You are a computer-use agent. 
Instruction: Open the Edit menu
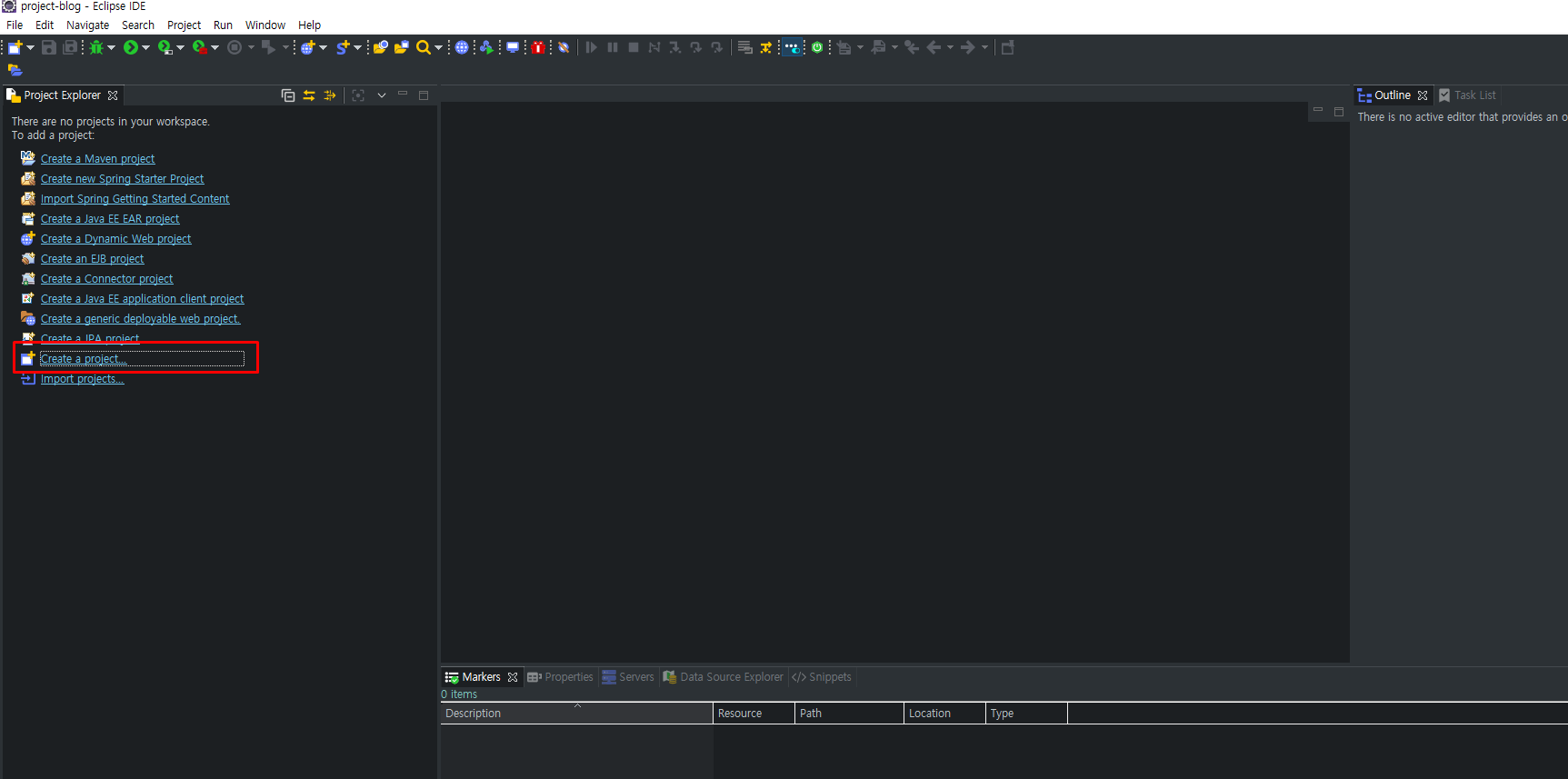[45, 25]
